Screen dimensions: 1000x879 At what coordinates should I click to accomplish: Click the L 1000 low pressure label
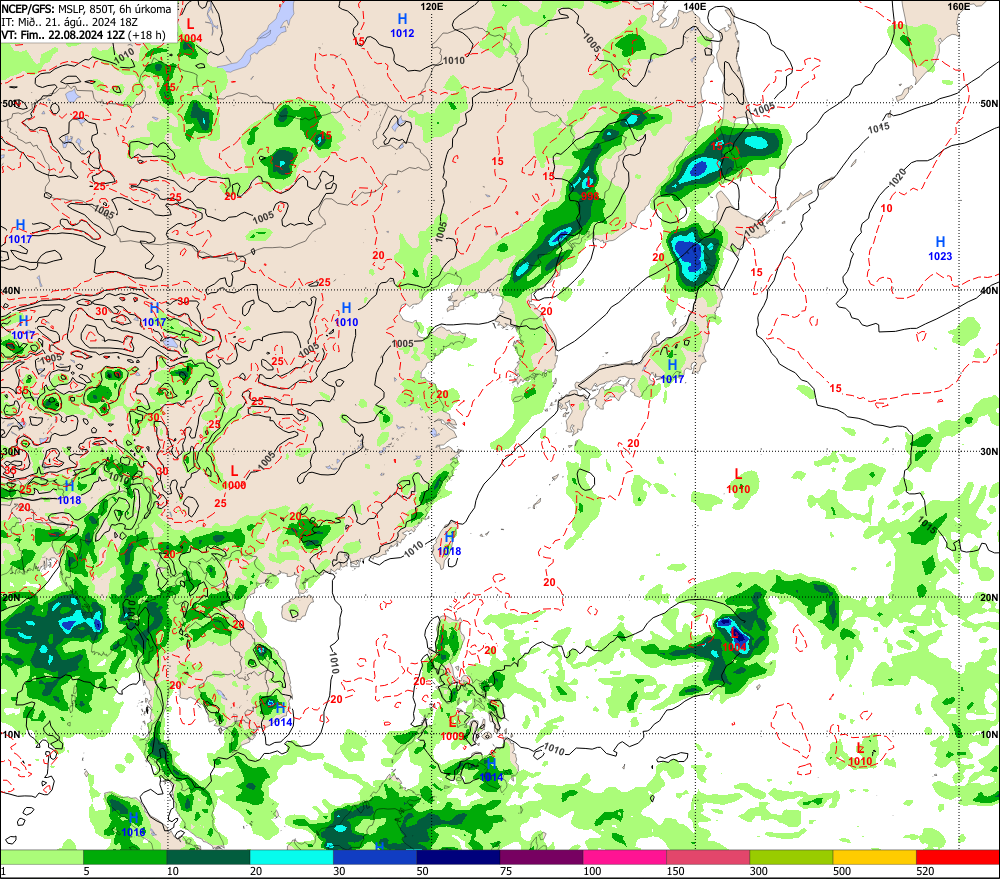234,478
